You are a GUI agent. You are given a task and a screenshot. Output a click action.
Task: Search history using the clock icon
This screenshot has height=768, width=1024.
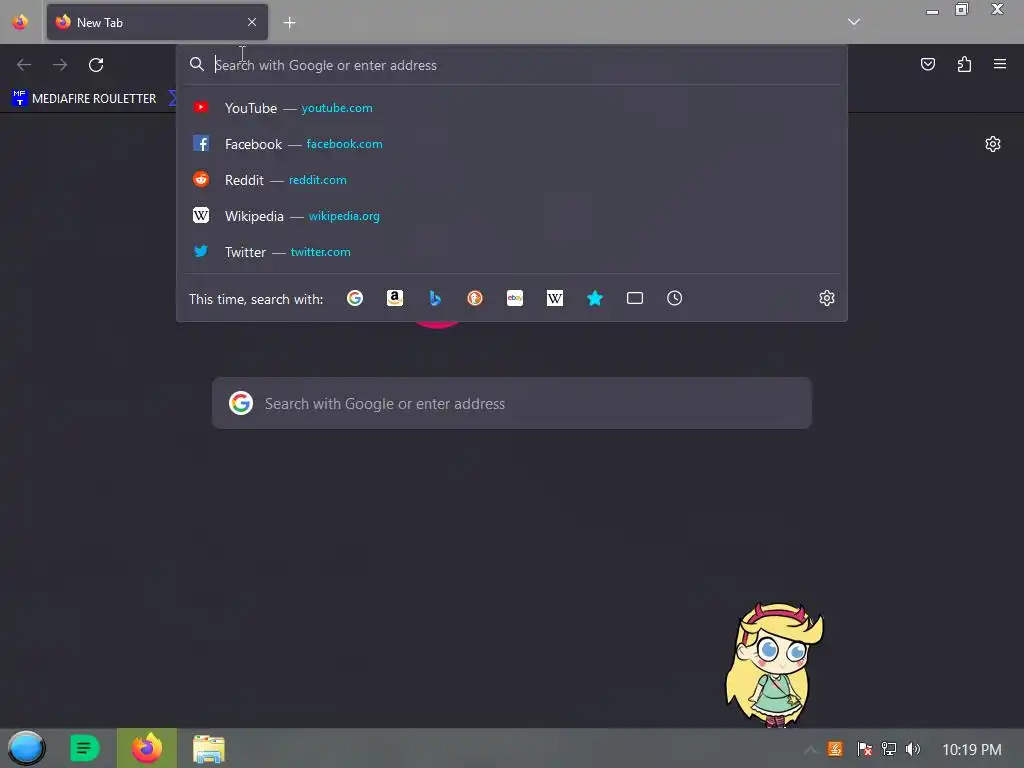[675, 298]
